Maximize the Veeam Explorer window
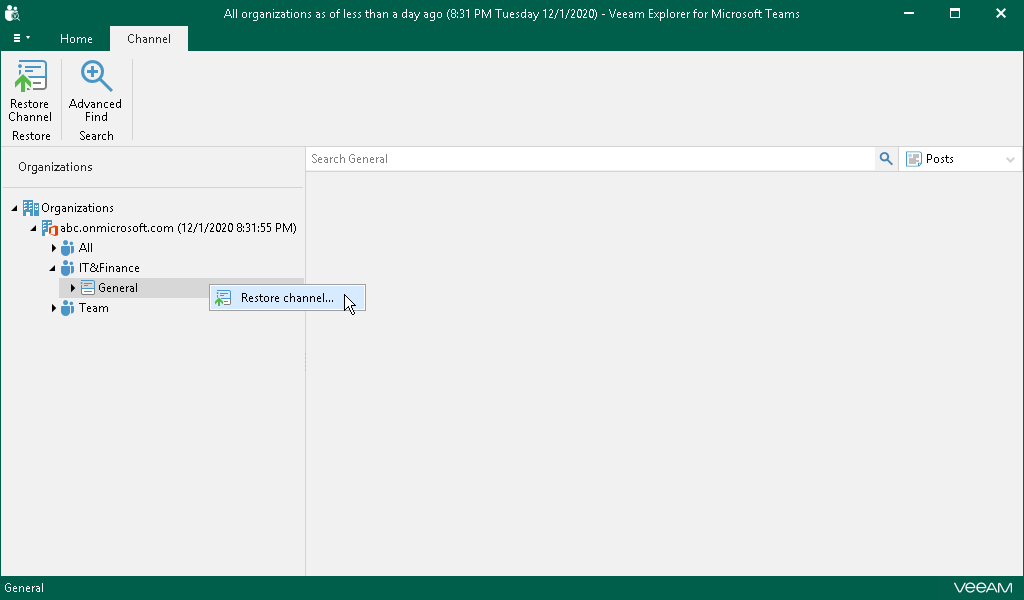The height and width of the screenshot is (600, 1024). click(x=955, y=13)
